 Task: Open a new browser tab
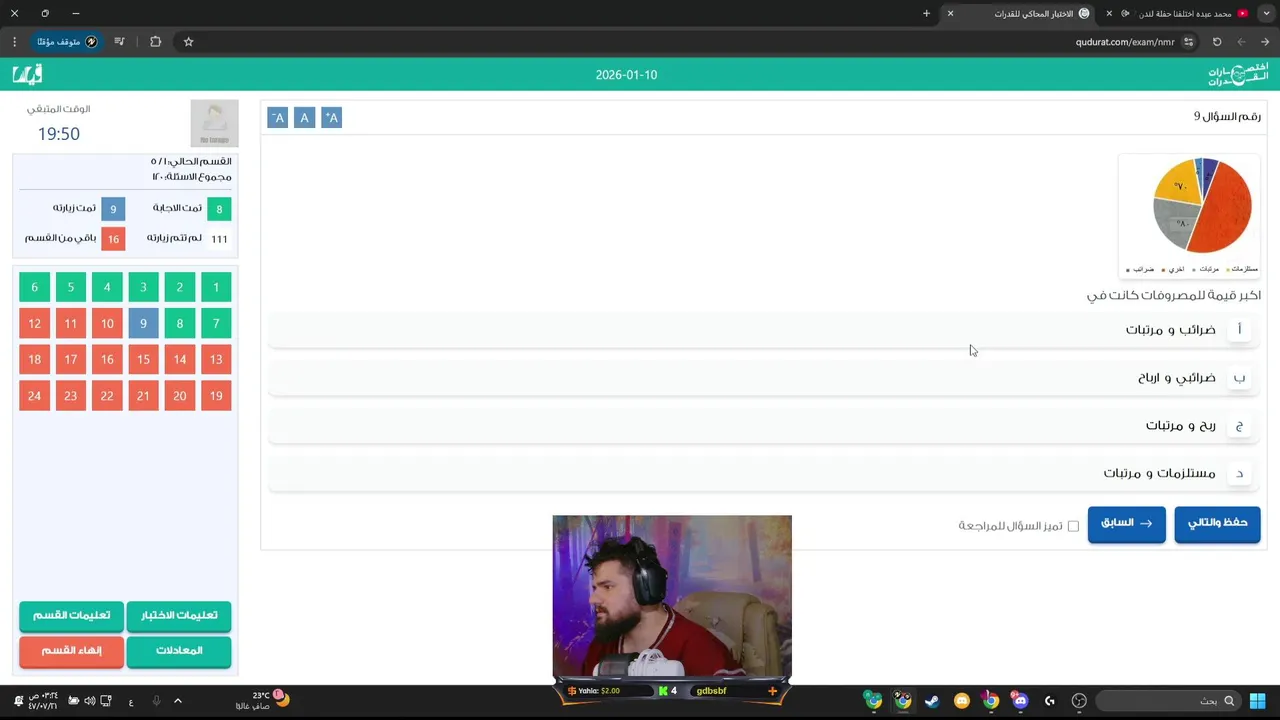coord(926,13)
